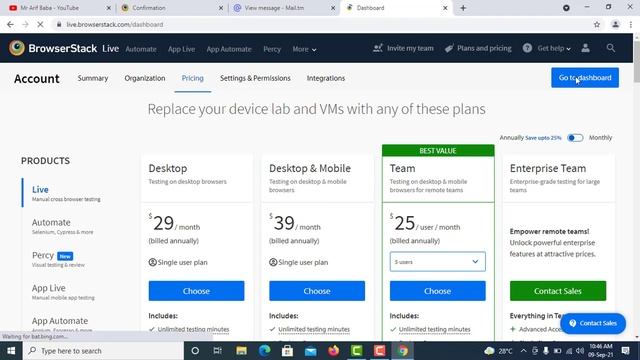The width and height of the screenshot is (640, 360).
Task: Open the Team plan users dropdown
Action: click(x=438, y=262)
